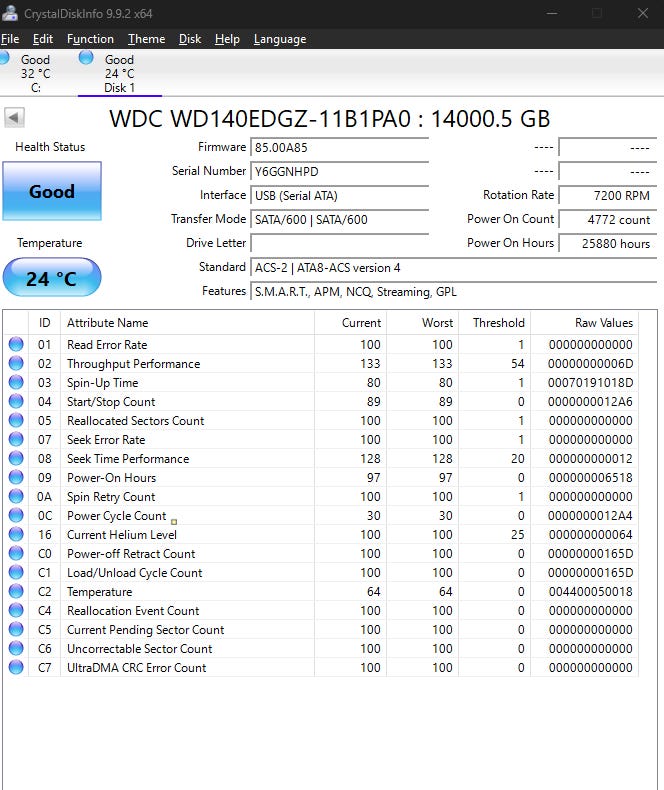Click the Reallocated Sectors Count attribute name

tap(136, 421)
